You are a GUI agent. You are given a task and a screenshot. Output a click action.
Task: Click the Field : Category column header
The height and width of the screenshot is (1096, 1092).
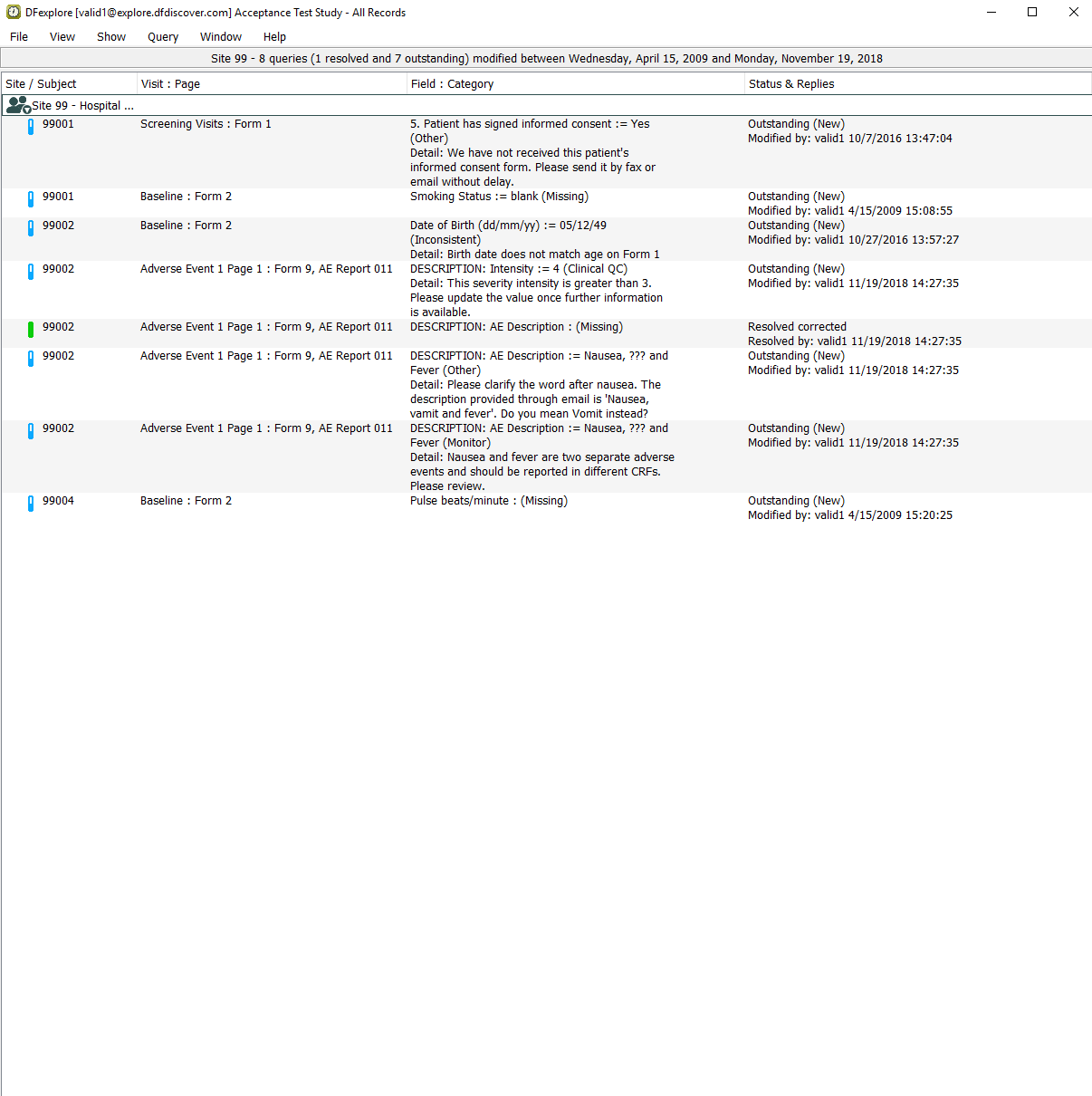pyautogui.click(x=452, y=84)
